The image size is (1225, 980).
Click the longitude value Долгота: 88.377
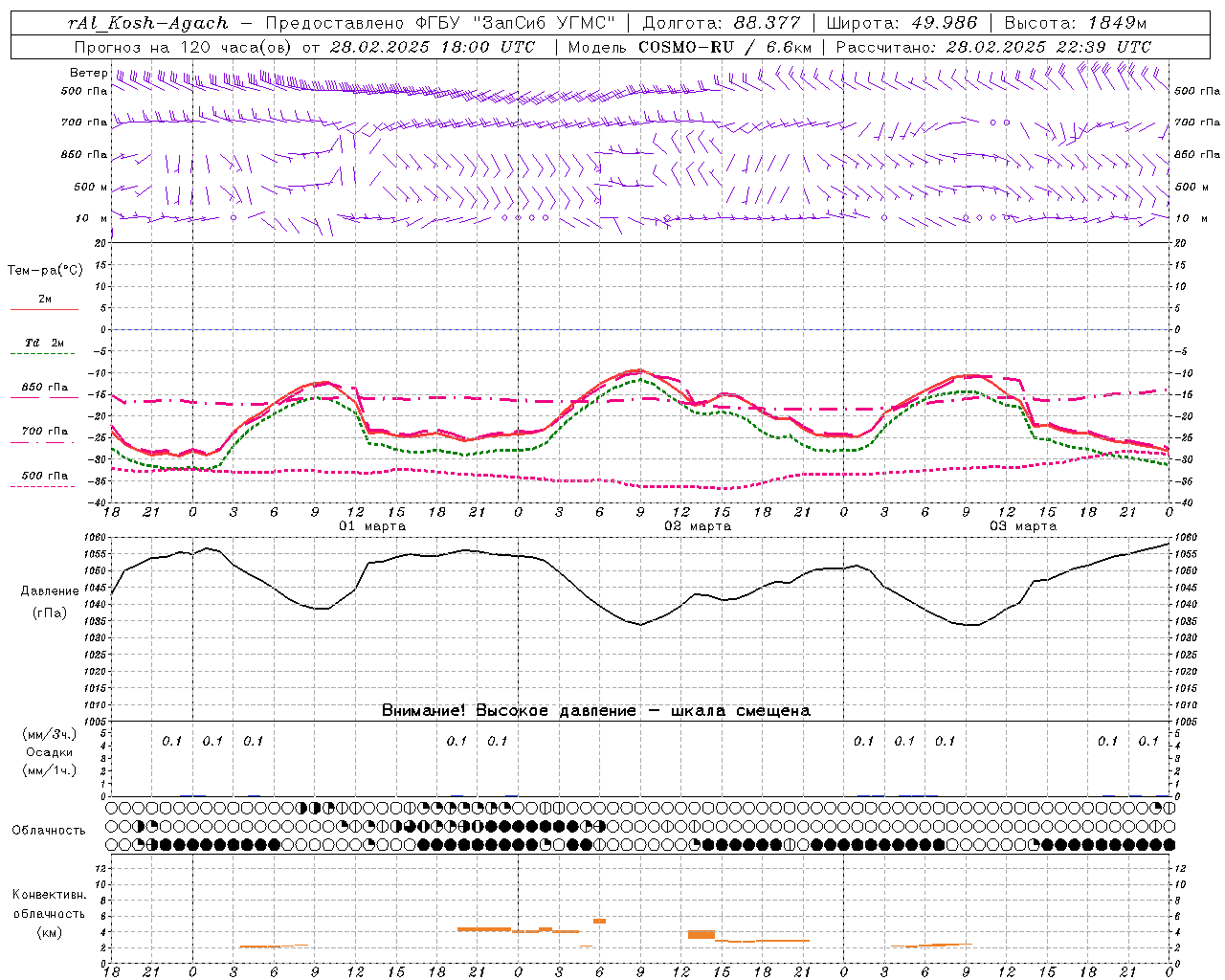point(721,23)
